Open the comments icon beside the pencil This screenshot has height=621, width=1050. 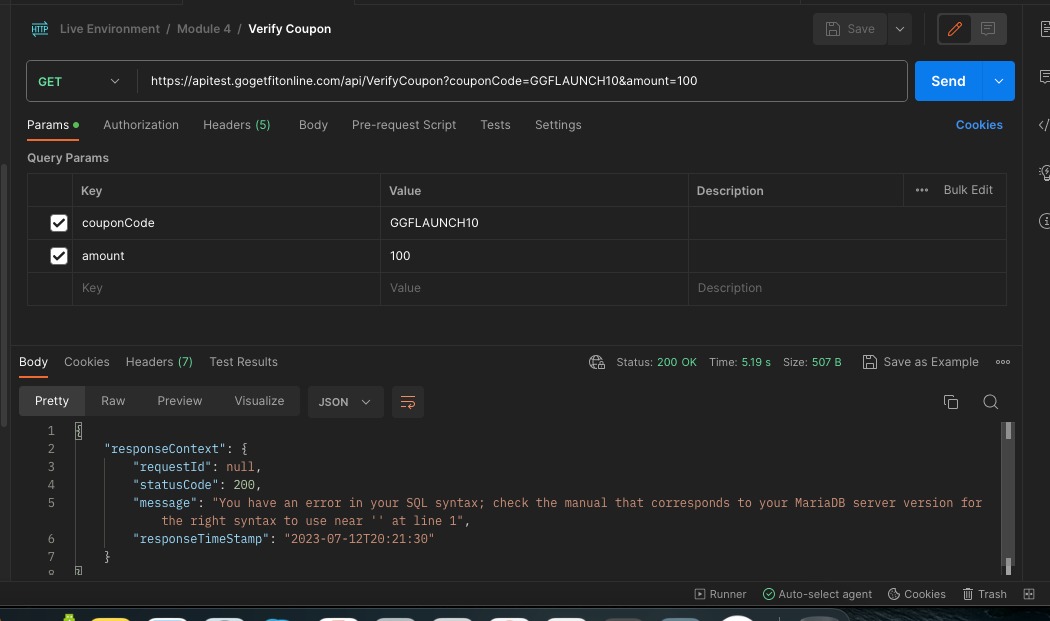(988, 29)
